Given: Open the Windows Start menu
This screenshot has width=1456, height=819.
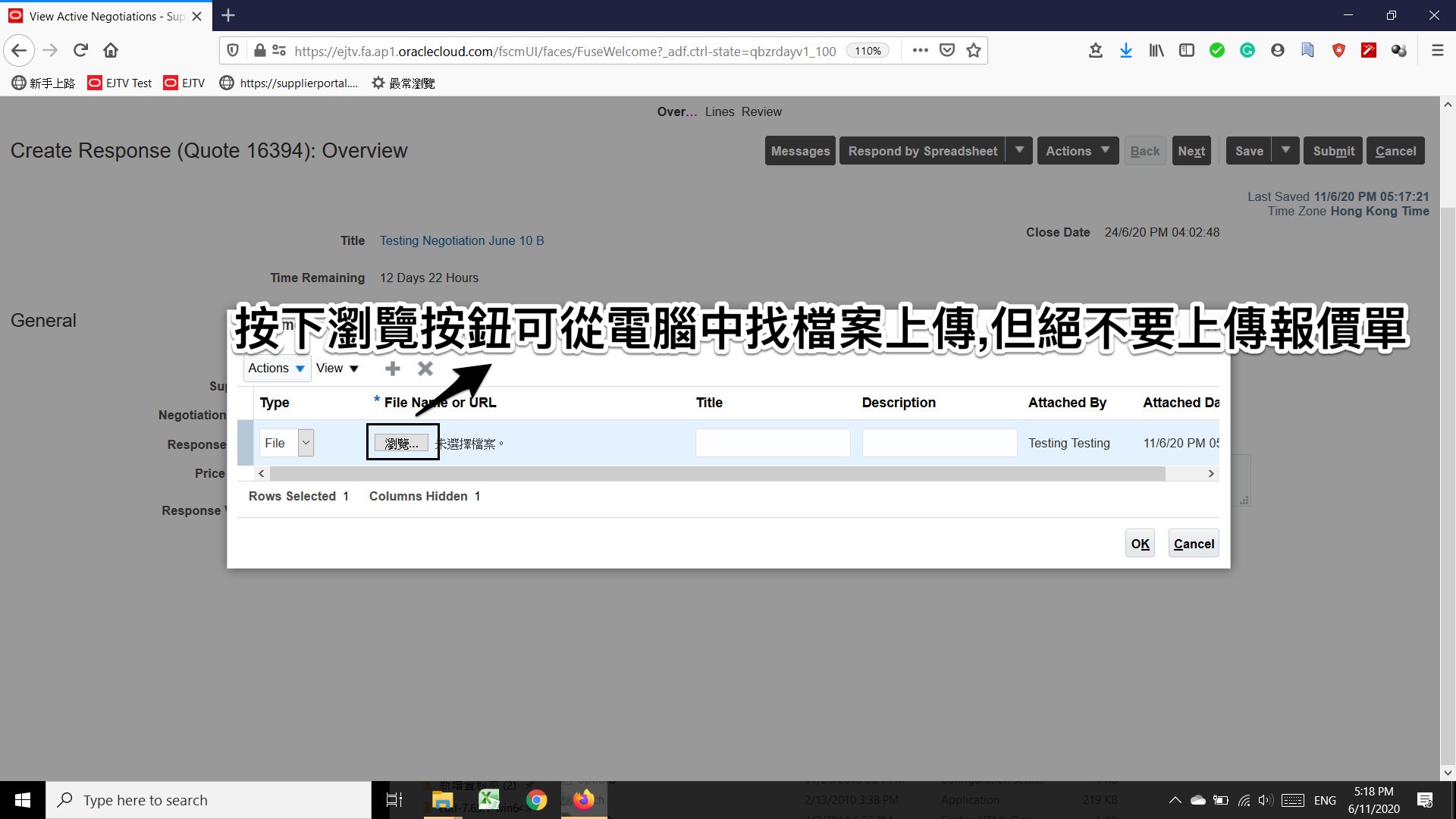Looking at the screenshot, I should pos(23,800).
